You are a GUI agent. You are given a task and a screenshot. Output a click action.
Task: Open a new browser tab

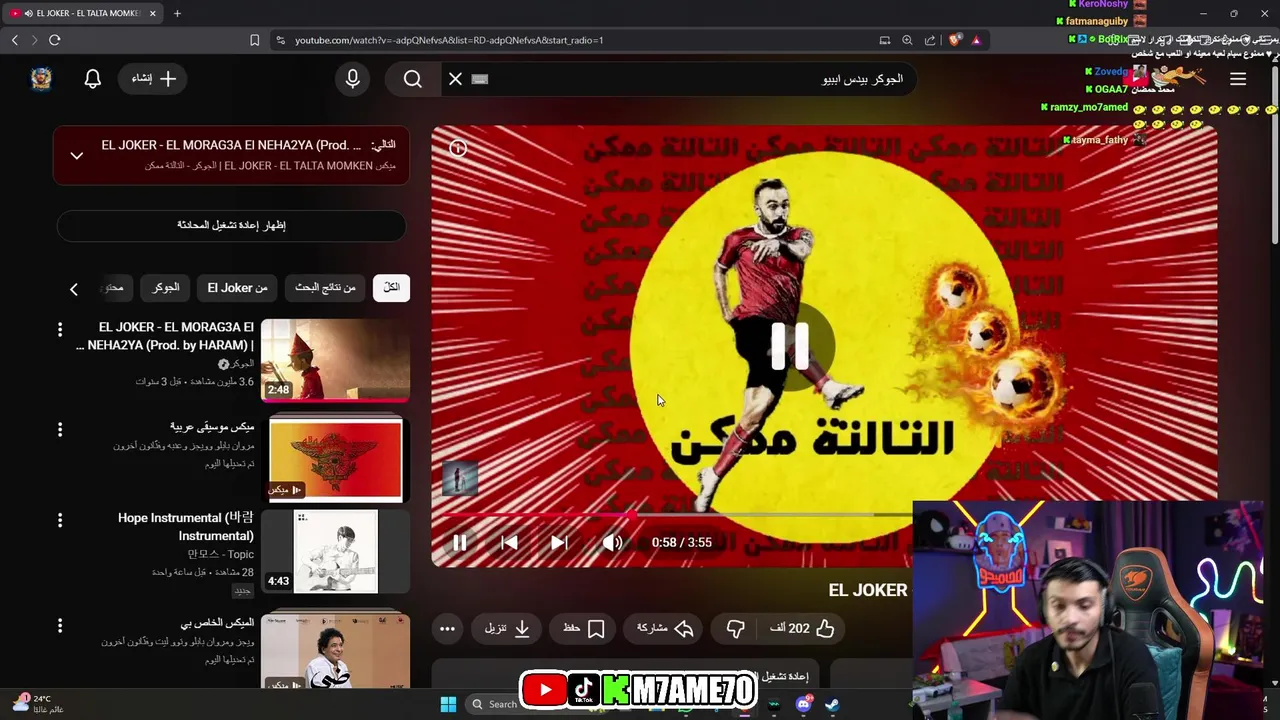pyautogui.click(x=177, y=13)
